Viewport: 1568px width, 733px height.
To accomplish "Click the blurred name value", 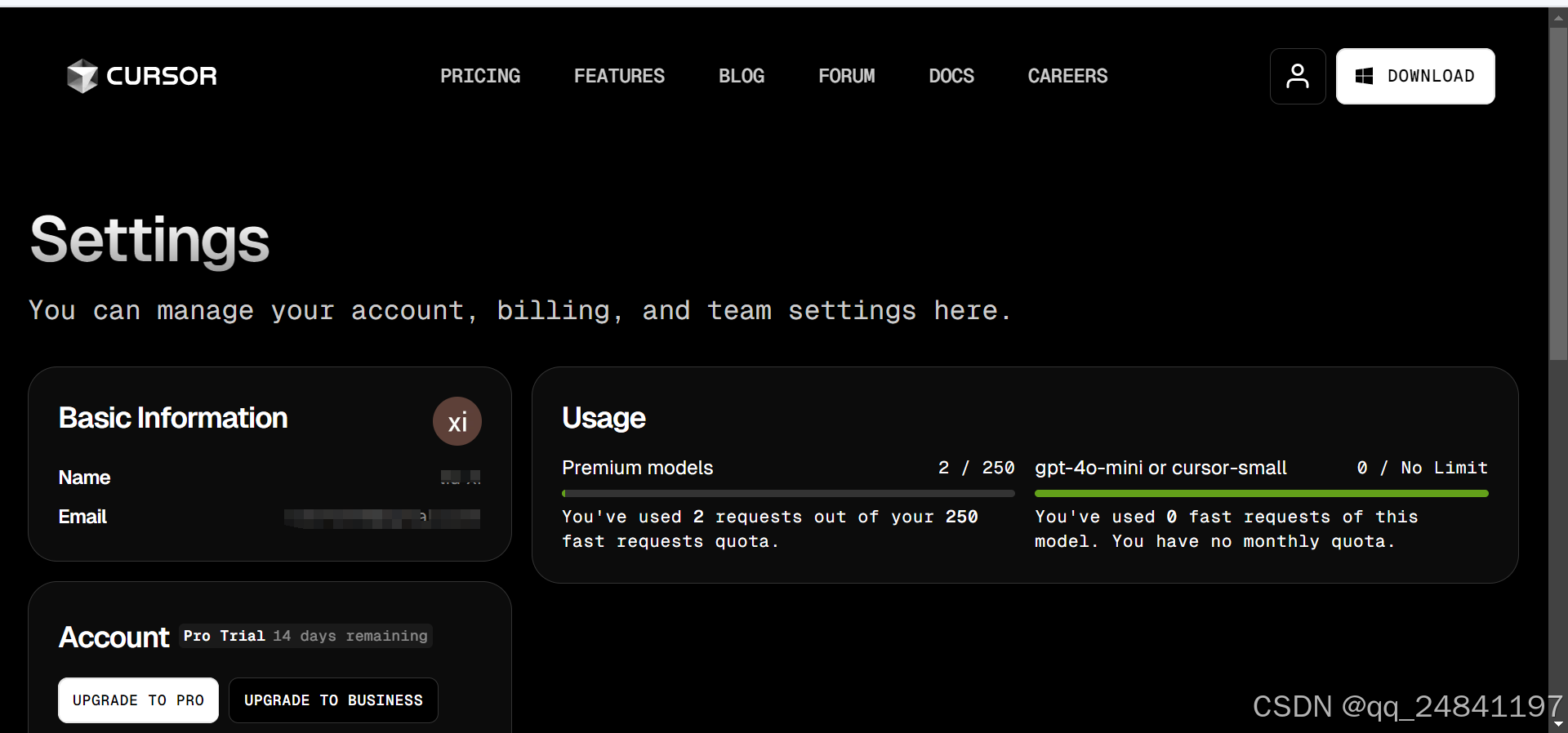I will [x=461, y=478].
